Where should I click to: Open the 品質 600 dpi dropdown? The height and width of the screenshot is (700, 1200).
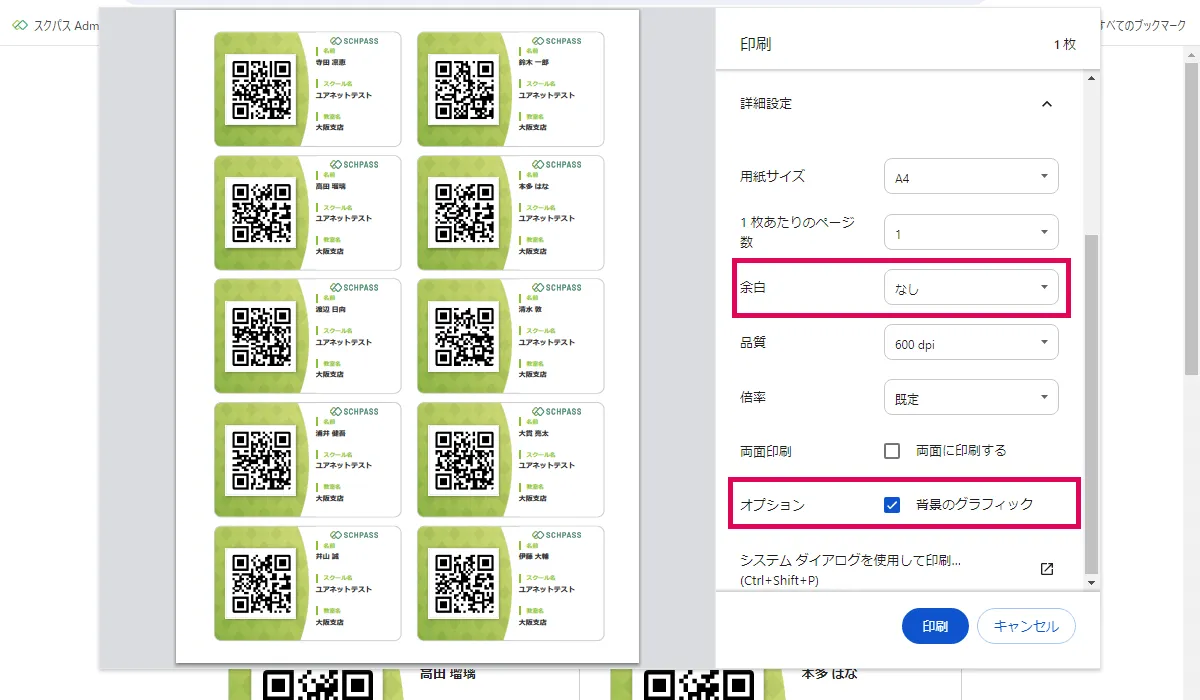(x=971, y=343)
